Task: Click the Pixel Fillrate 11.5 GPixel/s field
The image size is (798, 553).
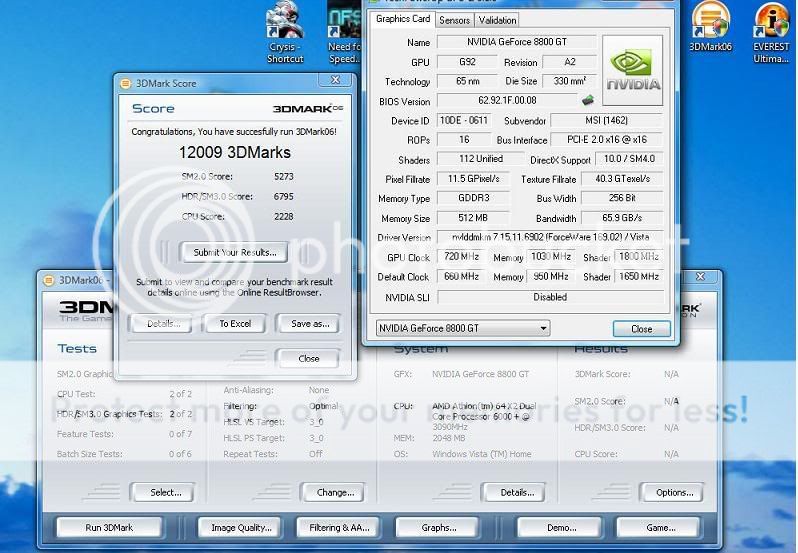Action: click(473, 179)
